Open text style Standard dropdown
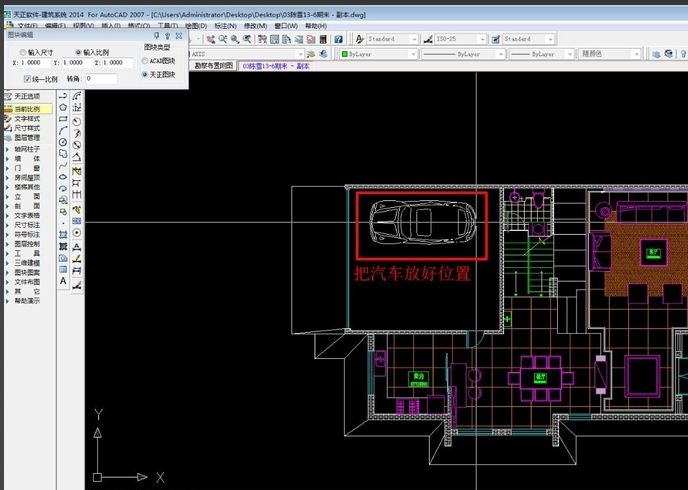Image resolution: width=688 pixels, height=490 pixels. 392,39
